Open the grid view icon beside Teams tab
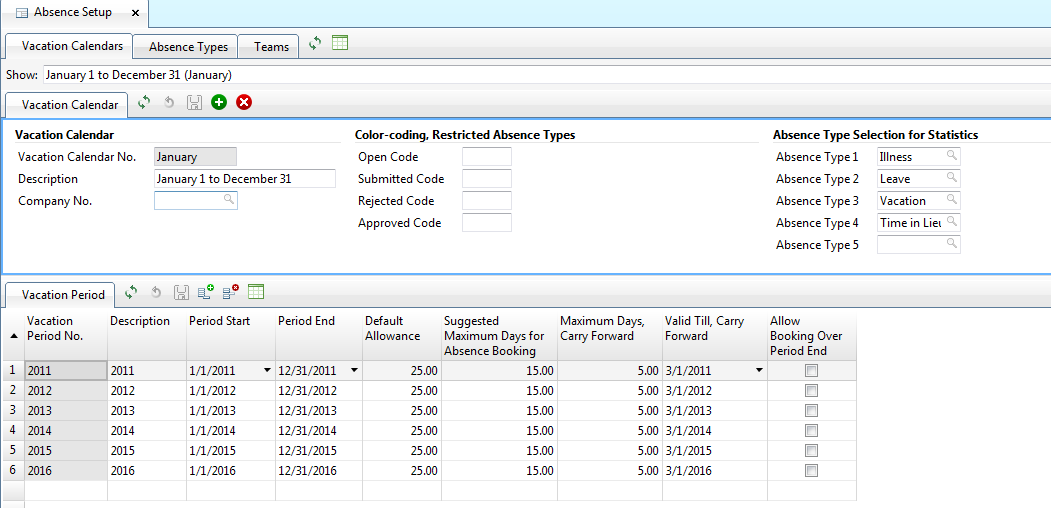The image size is (1051, 508). coord(340,44)
